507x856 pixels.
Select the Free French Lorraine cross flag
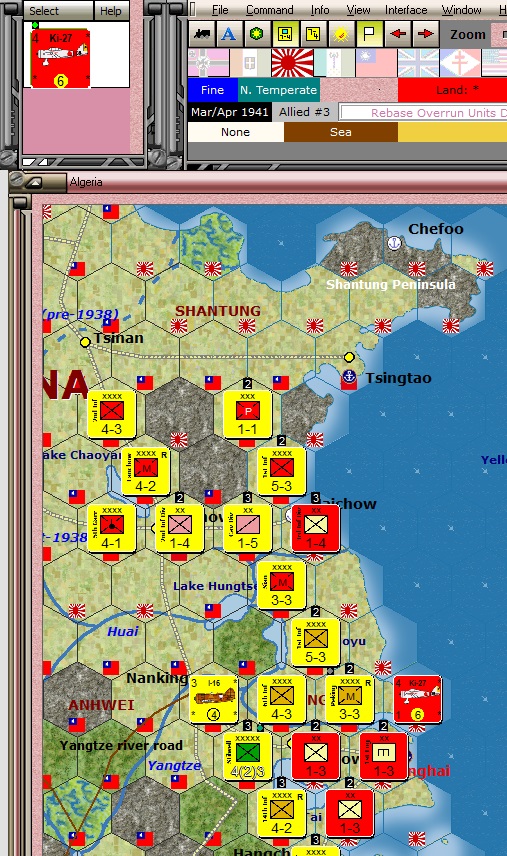(460, 63)
